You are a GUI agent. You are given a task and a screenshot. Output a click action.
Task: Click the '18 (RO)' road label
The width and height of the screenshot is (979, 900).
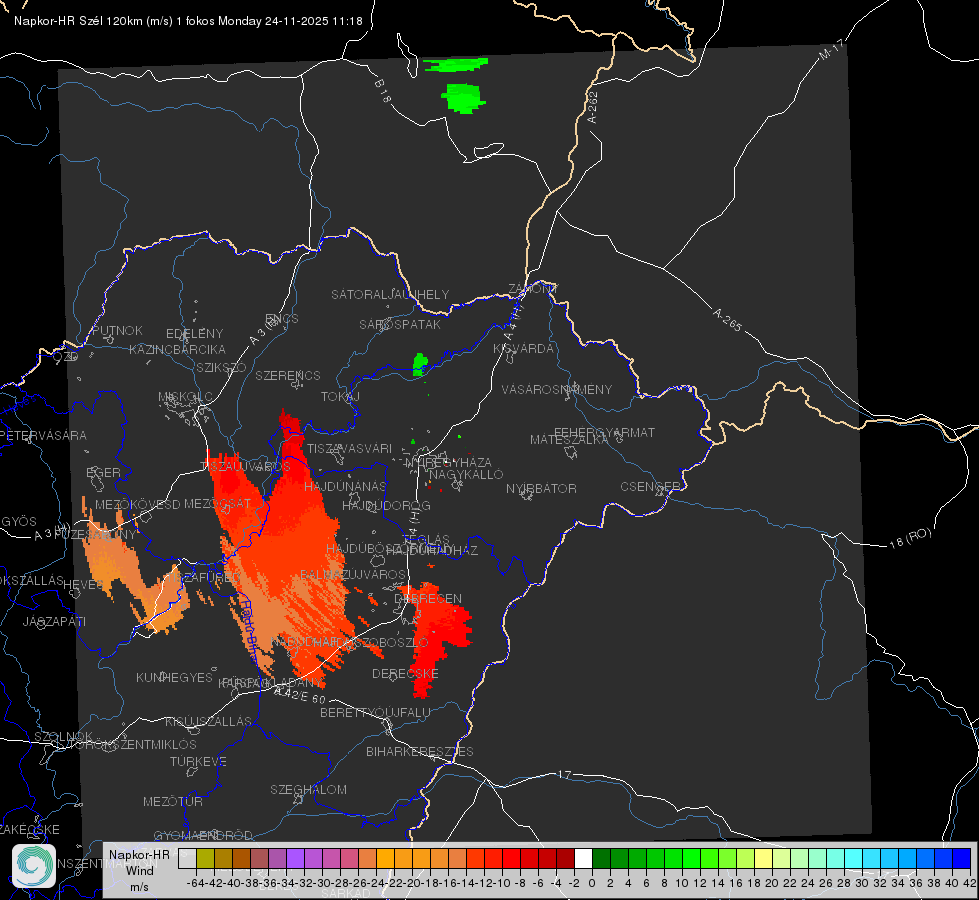910,538
